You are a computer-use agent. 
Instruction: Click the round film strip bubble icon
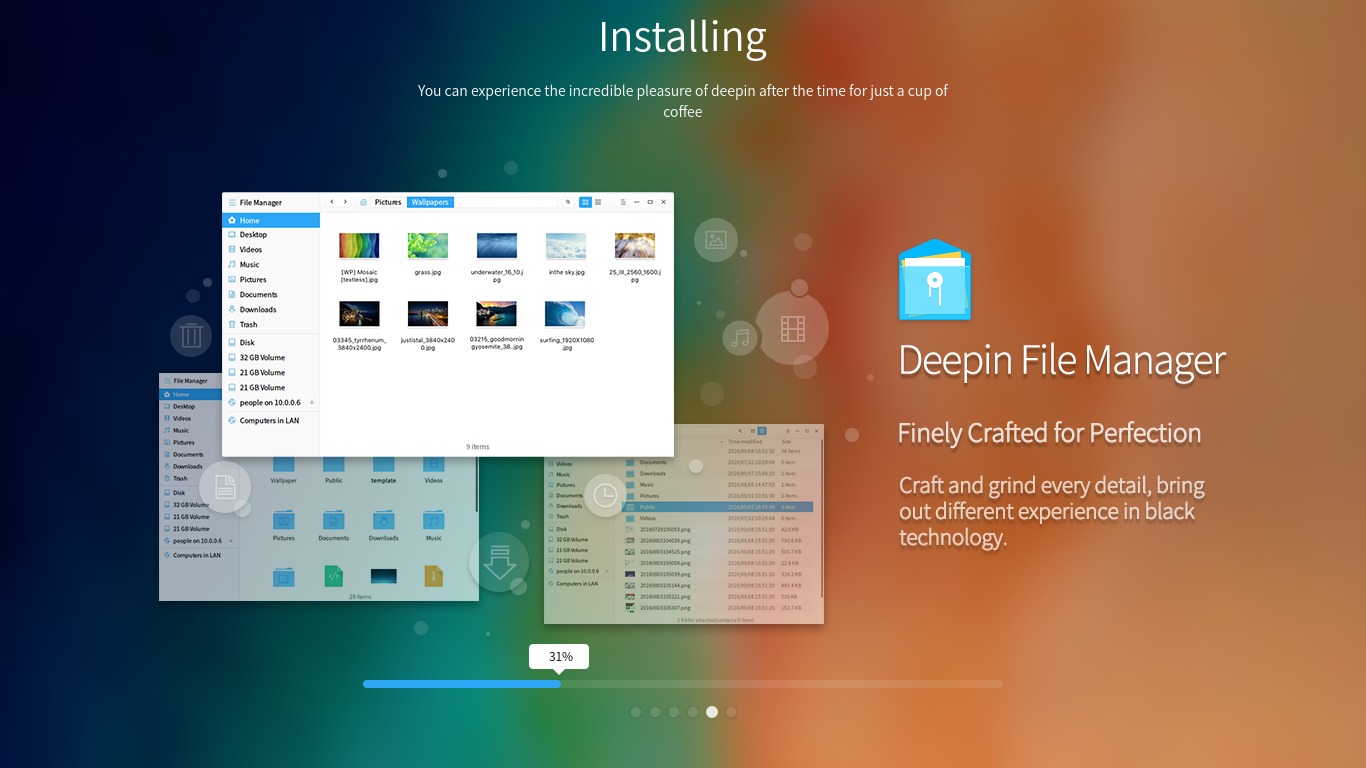coord(793,328)
